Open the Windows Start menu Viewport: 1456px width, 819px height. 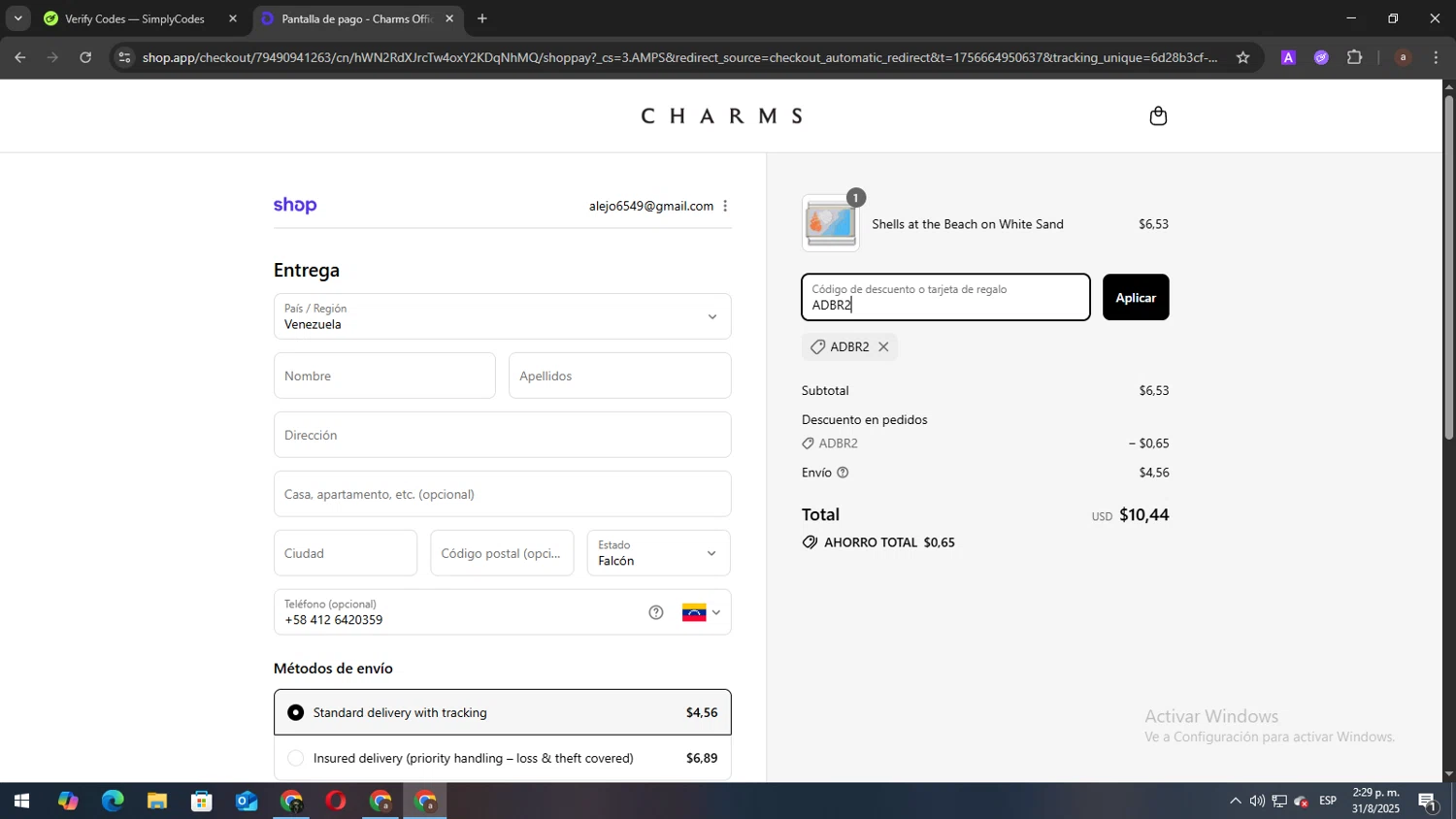click(x=20, y=802)
